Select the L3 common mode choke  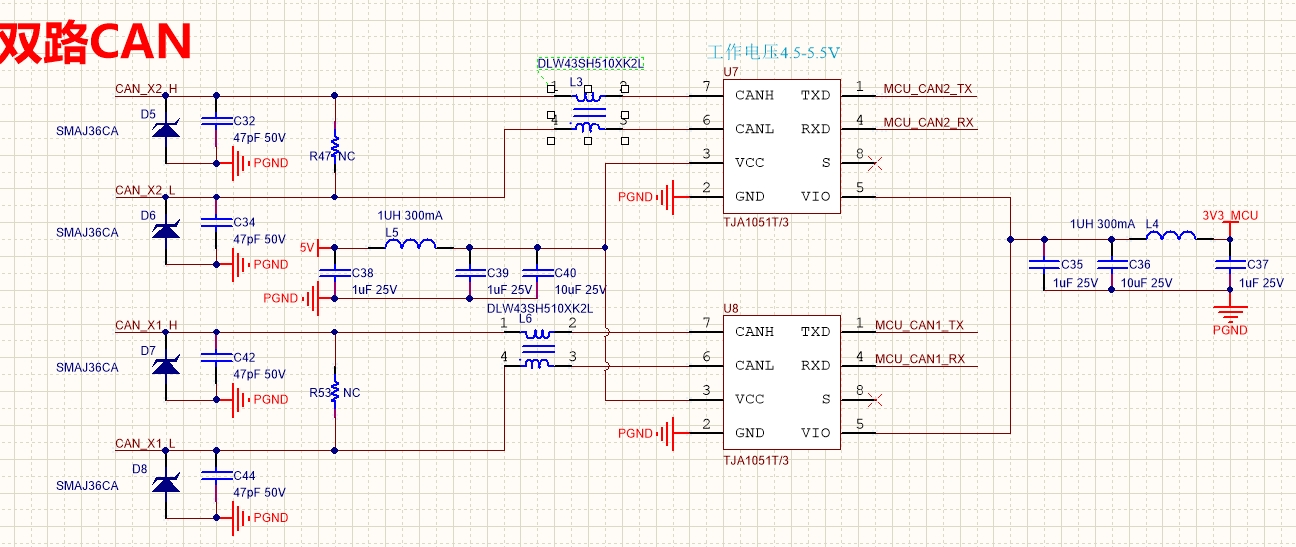coord(587,112)
